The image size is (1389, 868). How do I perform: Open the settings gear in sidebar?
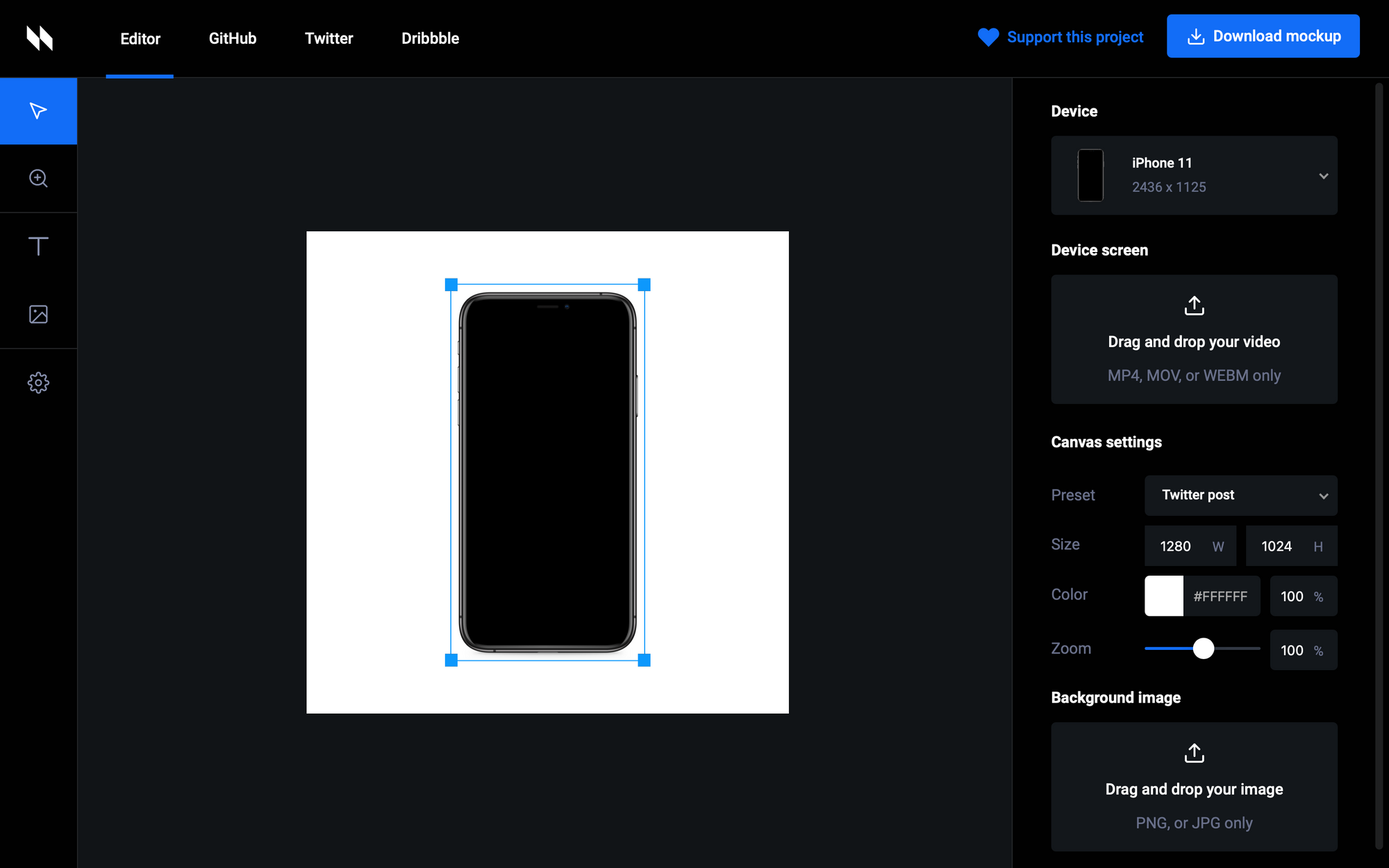click(x=38, y=383)
